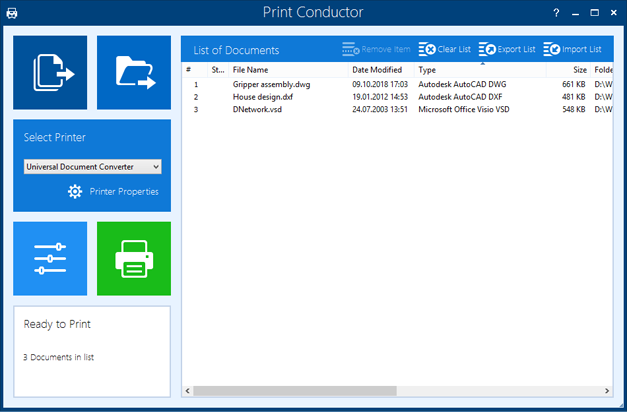Sort by the cut-off Folder column header
This screenshot has width=627, height=412.
[602, 70]
